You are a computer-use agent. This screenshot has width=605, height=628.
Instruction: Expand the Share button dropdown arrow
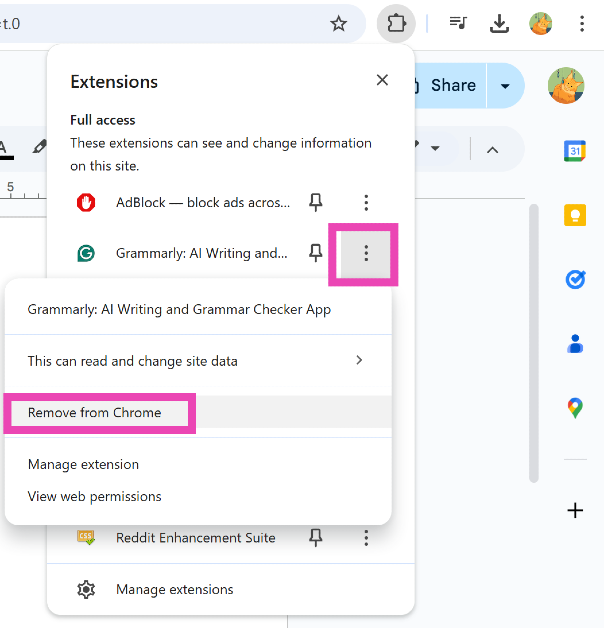(505, 86)
